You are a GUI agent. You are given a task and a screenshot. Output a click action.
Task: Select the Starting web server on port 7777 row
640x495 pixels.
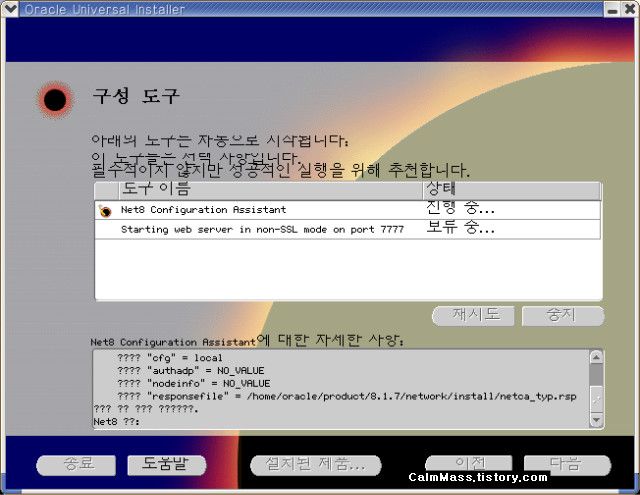point(348,229)
